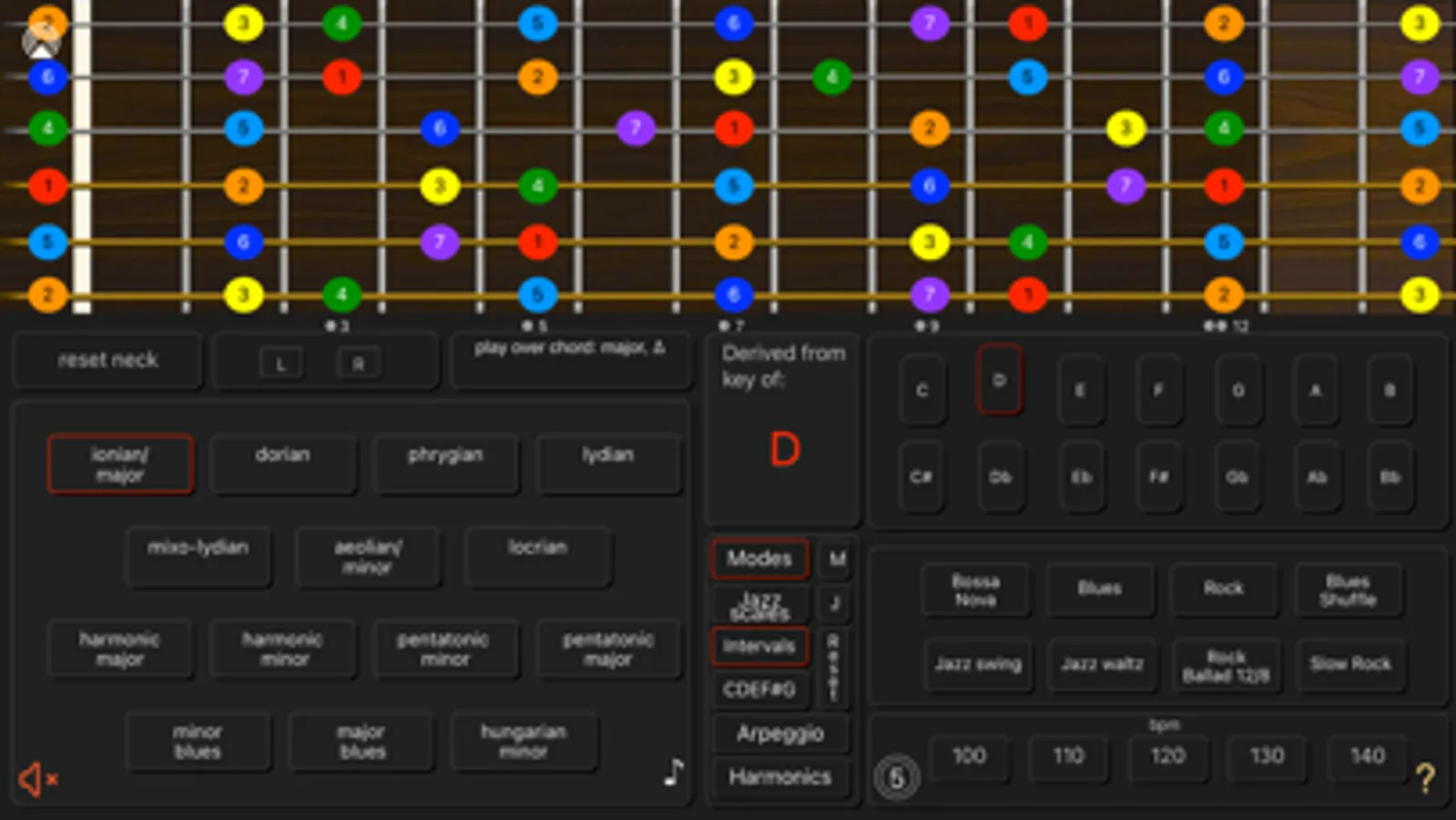Switch to the mixo-lydian mode
1456x820 pixels.
coord(198,557)
